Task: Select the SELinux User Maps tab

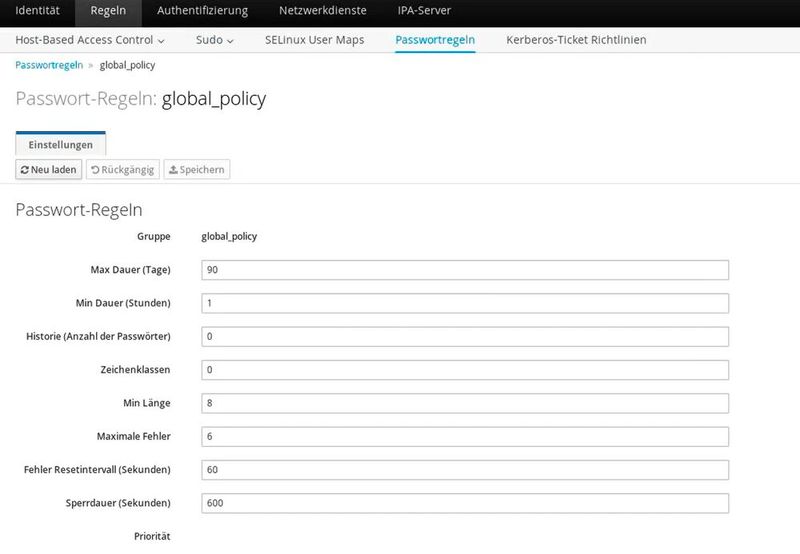Action: point(314,40)
